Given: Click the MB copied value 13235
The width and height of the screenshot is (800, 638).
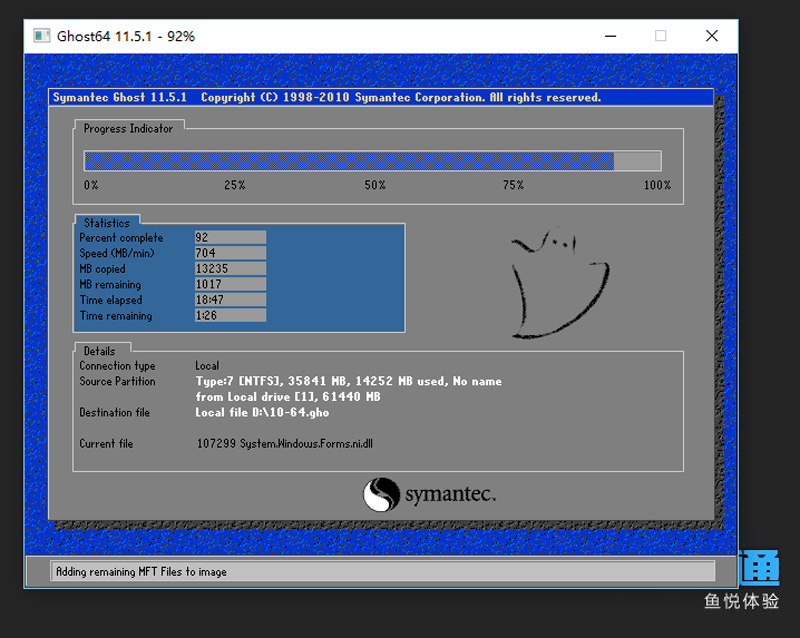Looking at the screenshot, I should click(230, 268).
